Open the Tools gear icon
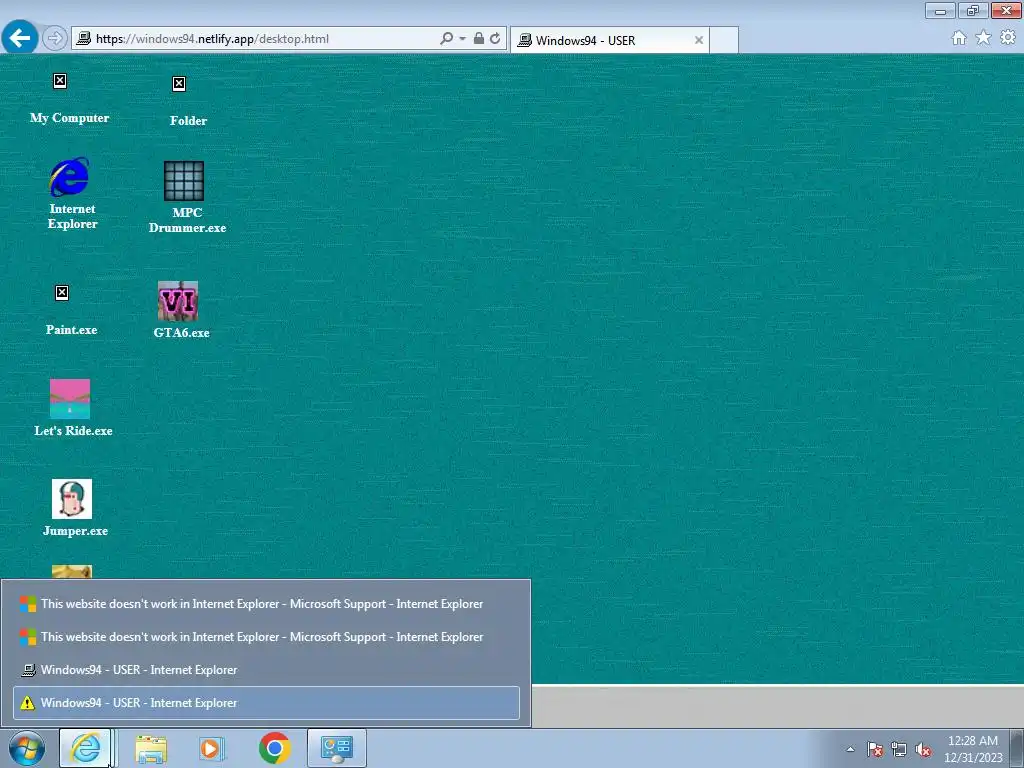Image resolution: width=1024 pixels, height=768 pixels. [1008, 38]
